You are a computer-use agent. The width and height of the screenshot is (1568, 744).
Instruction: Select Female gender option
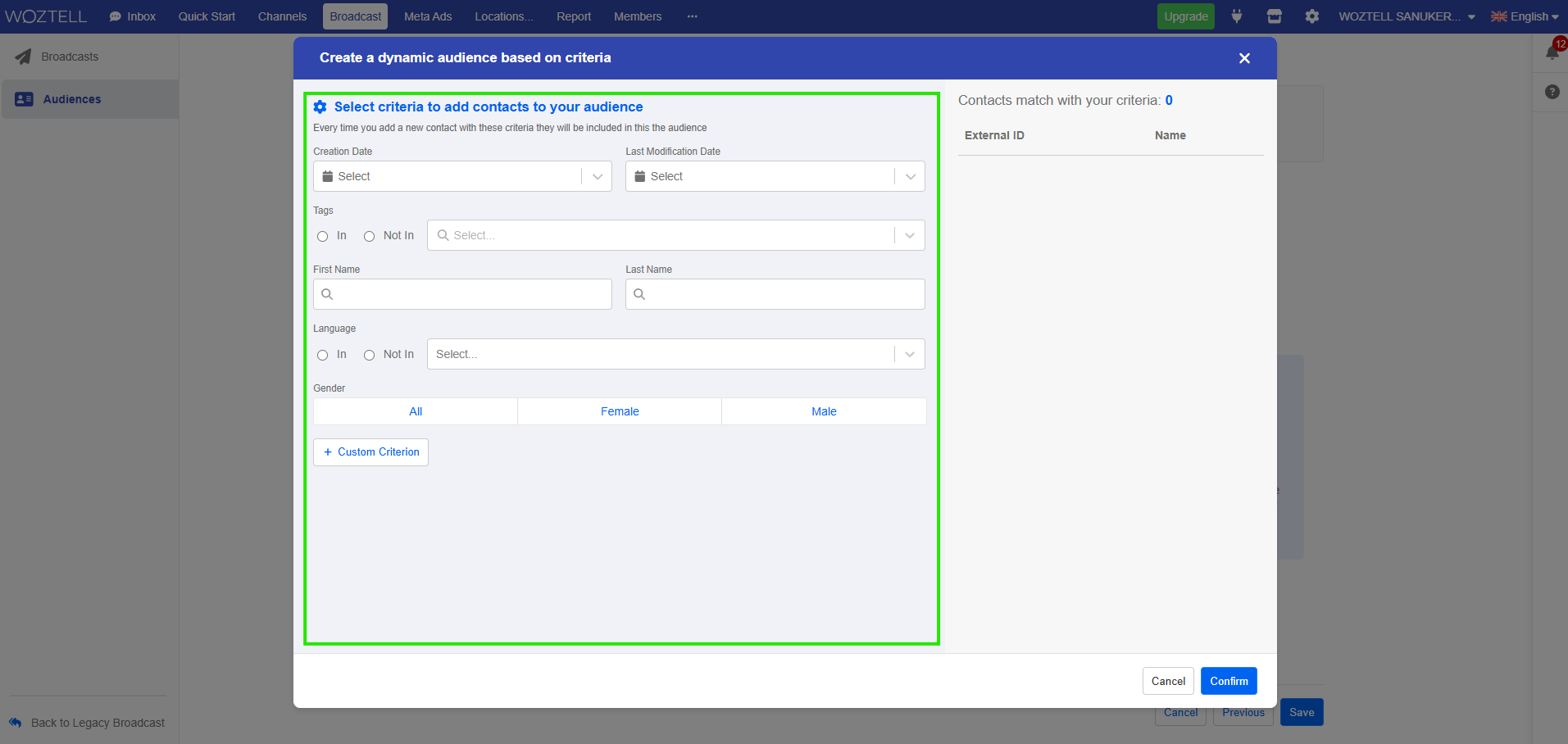620,411
